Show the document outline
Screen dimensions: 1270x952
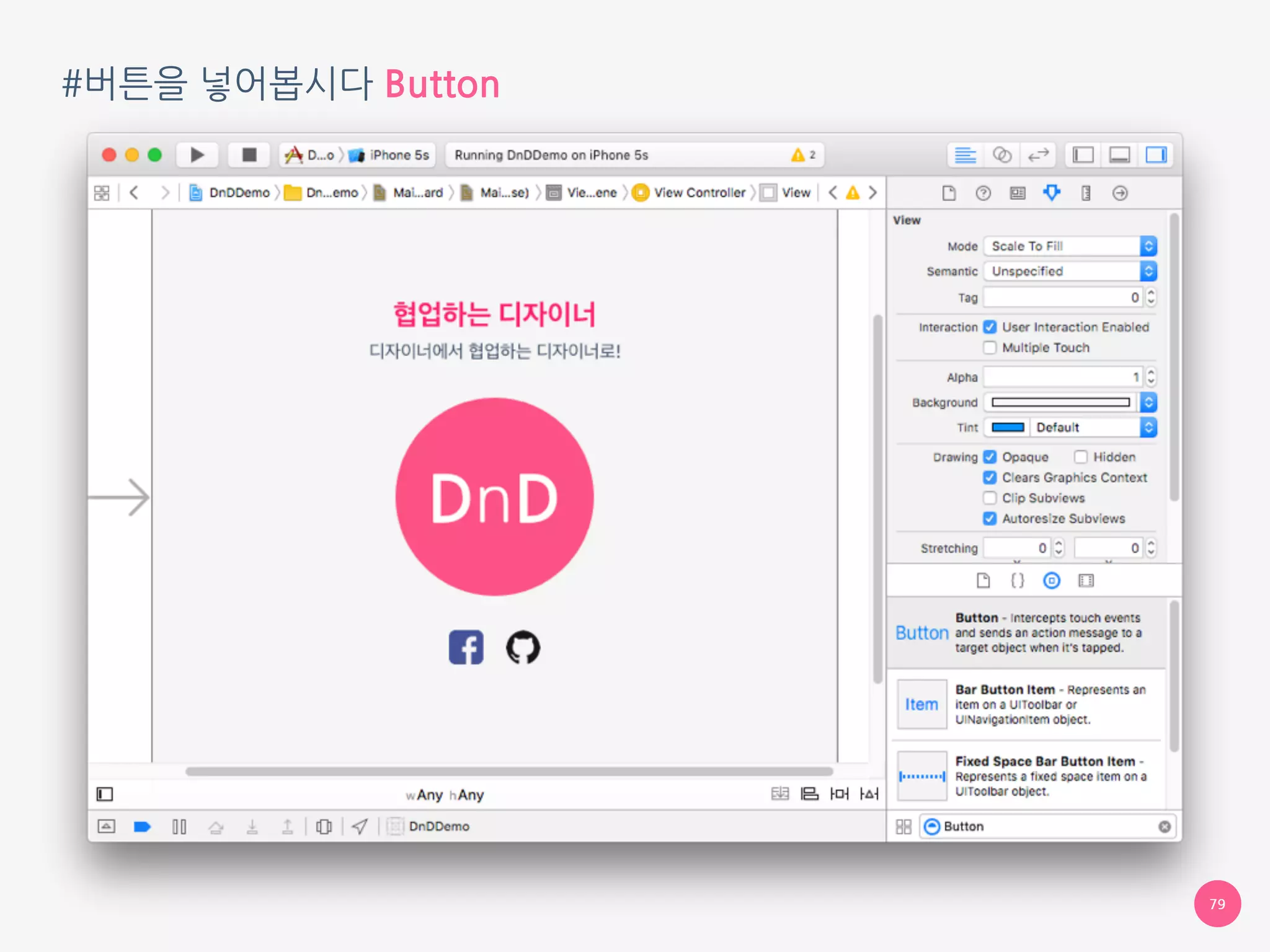coord(105,794)
